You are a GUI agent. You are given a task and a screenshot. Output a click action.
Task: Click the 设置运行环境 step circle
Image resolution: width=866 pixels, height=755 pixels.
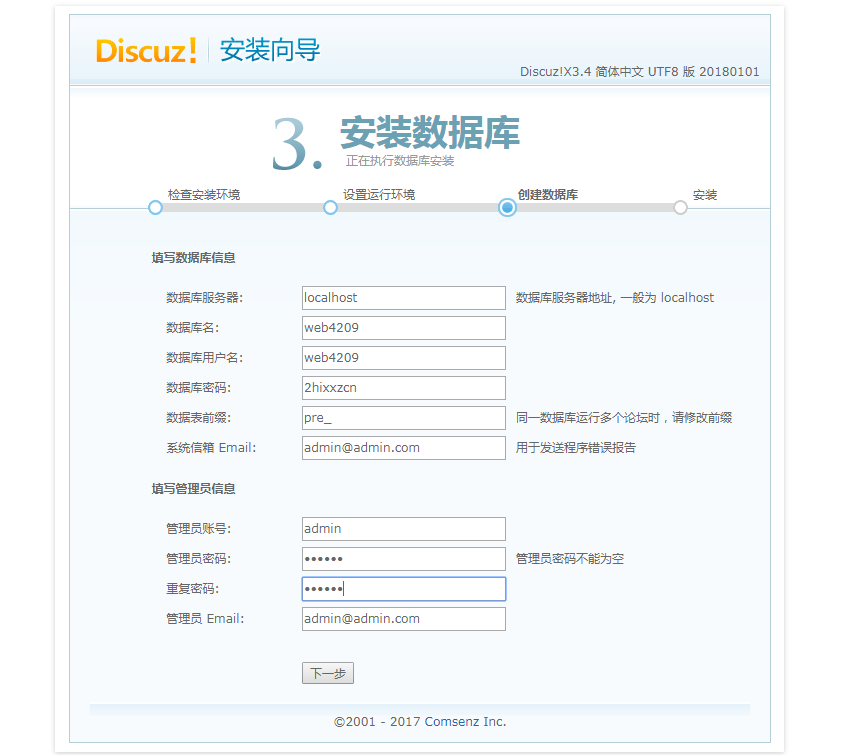tap(330, 208)
